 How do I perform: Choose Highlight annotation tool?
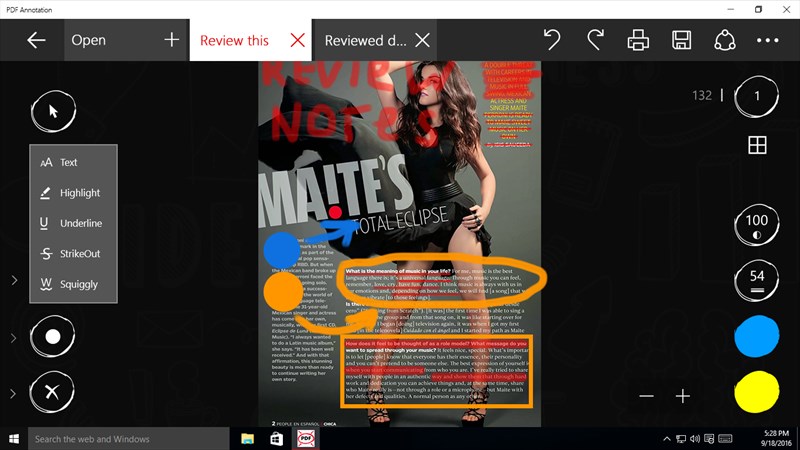pyautogui.click(x=73, y=193)
